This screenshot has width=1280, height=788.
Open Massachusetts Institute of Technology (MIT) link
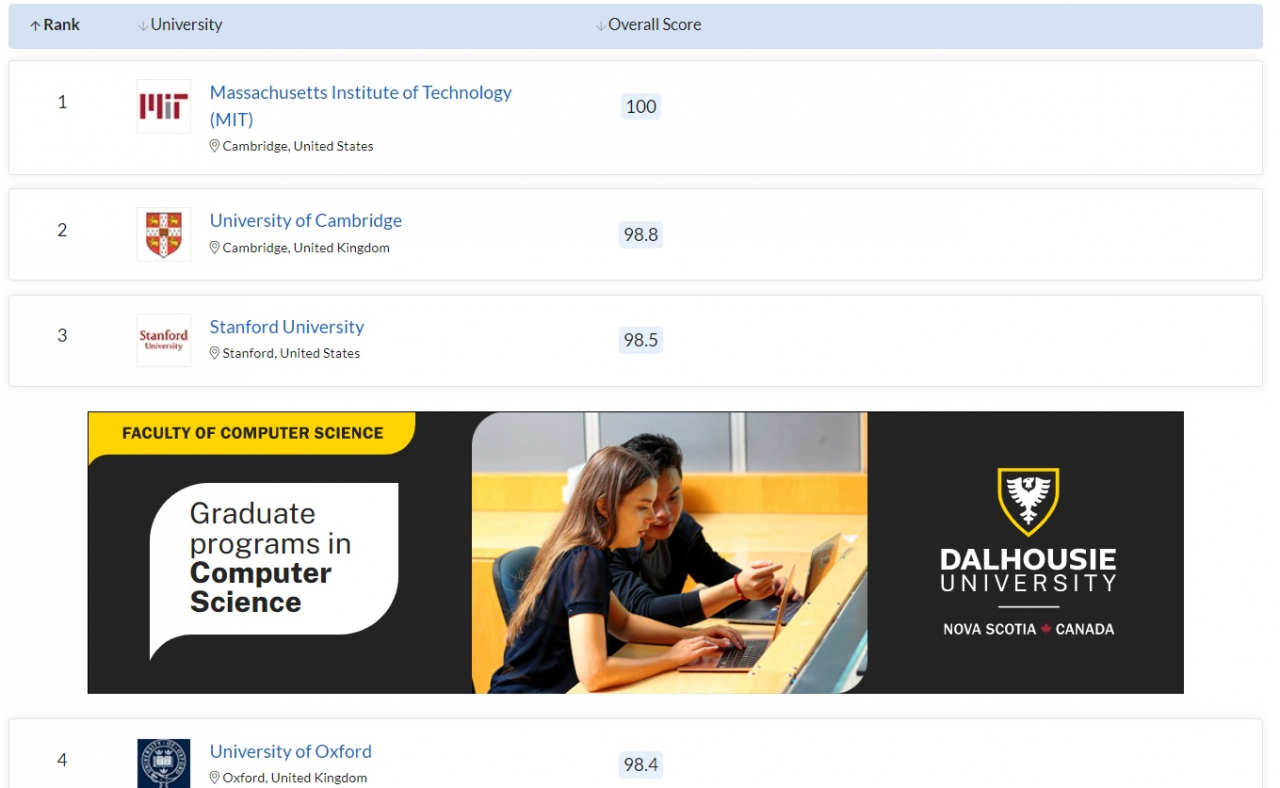click(360, 105)
